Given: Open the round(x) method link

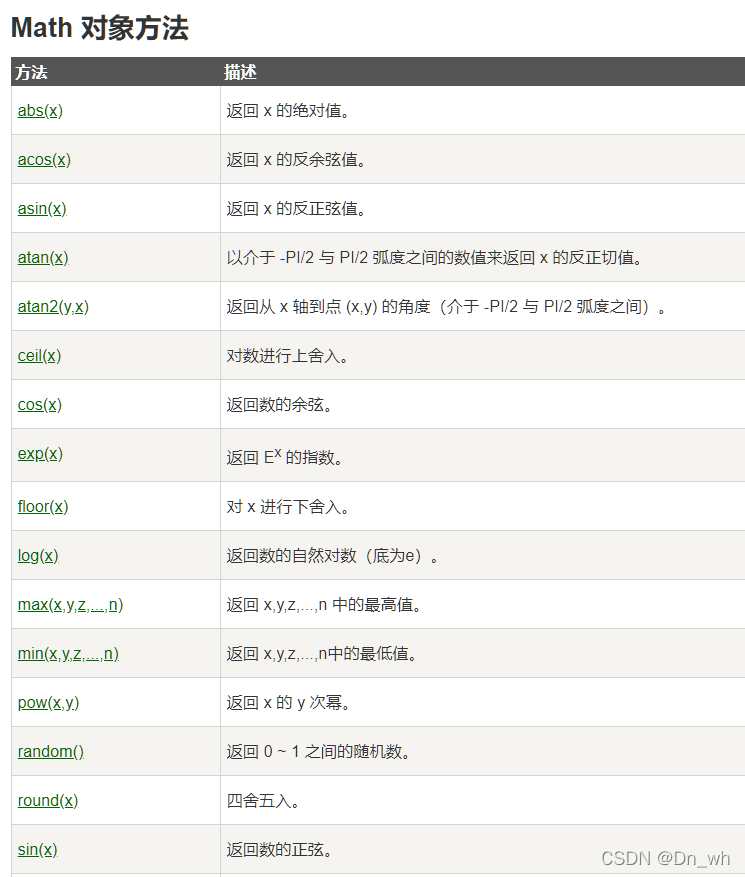Looking at the screenshot, I should click(x=48, y=801).
